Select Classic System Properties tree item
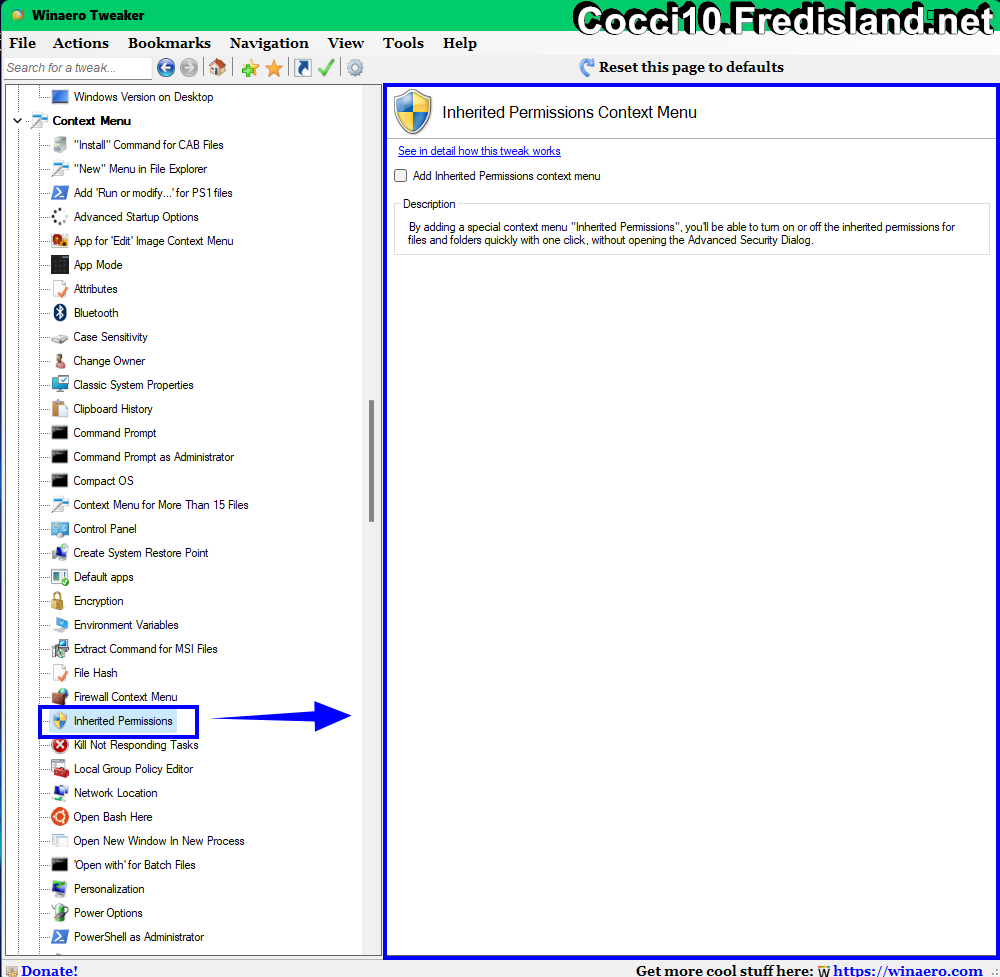This screenshot has height=977, width=1000. pyautogui.click(x=133, y=385)
